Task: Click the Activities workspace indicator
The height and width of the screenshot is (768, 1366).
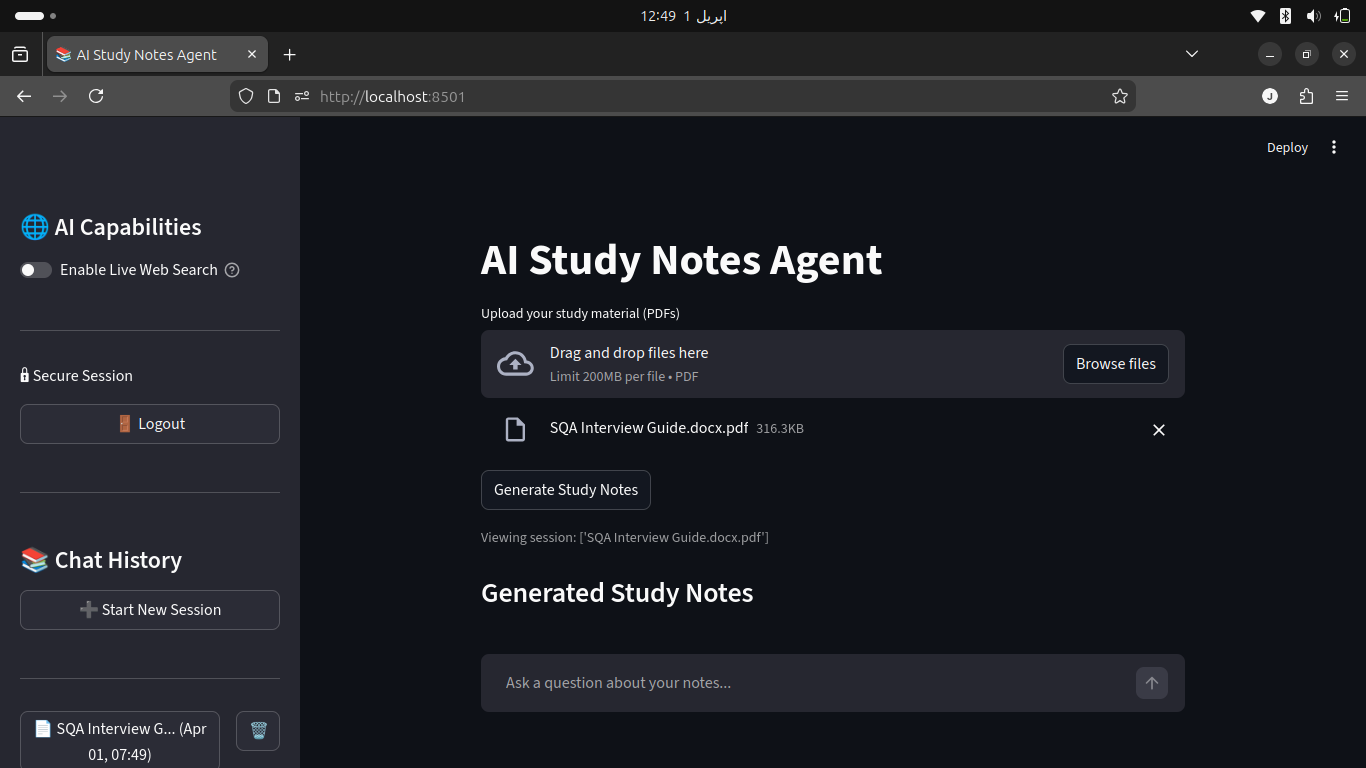Action: (x=36, y=16)
